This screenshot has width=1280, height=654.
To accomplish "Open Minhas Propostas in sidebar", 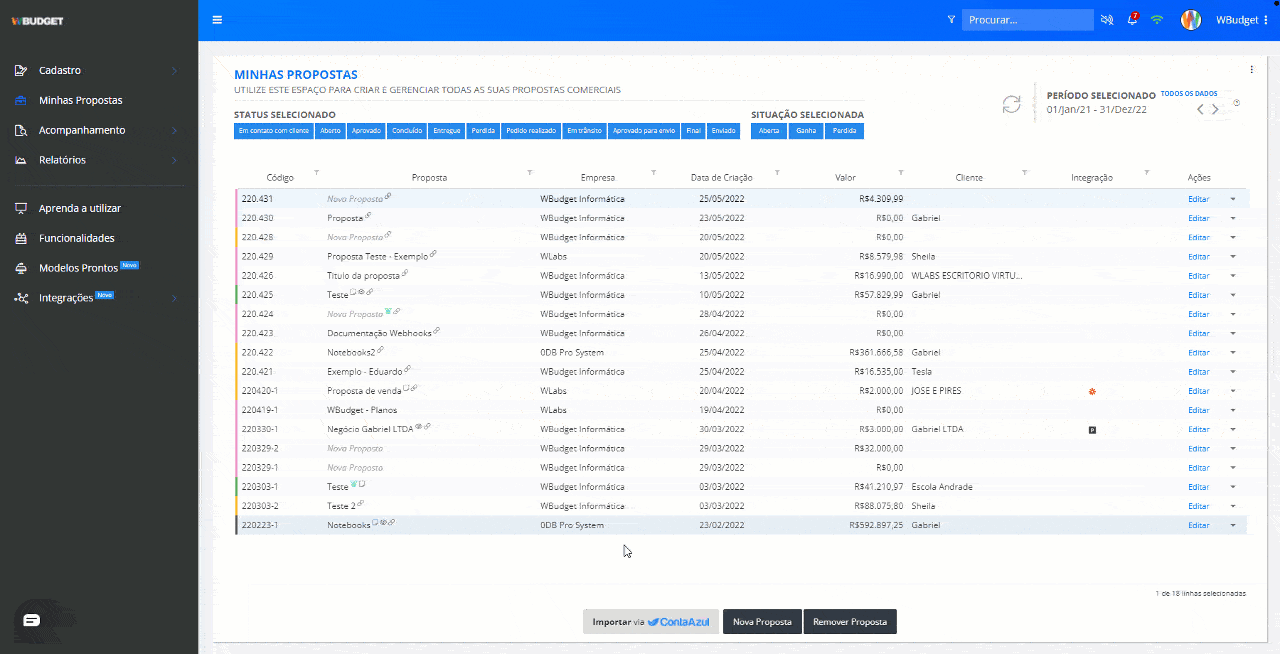I will click(80, 101).
